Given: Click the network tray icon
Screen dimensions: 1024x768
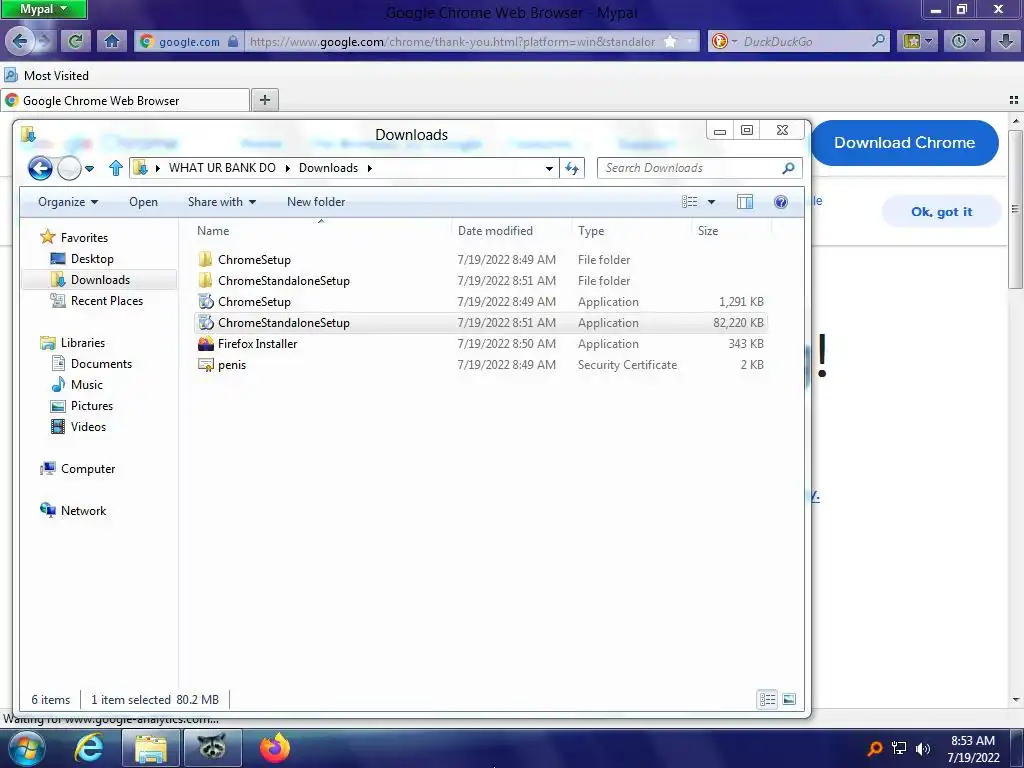Looking at the screenshot, I should (x=899, y=749).
